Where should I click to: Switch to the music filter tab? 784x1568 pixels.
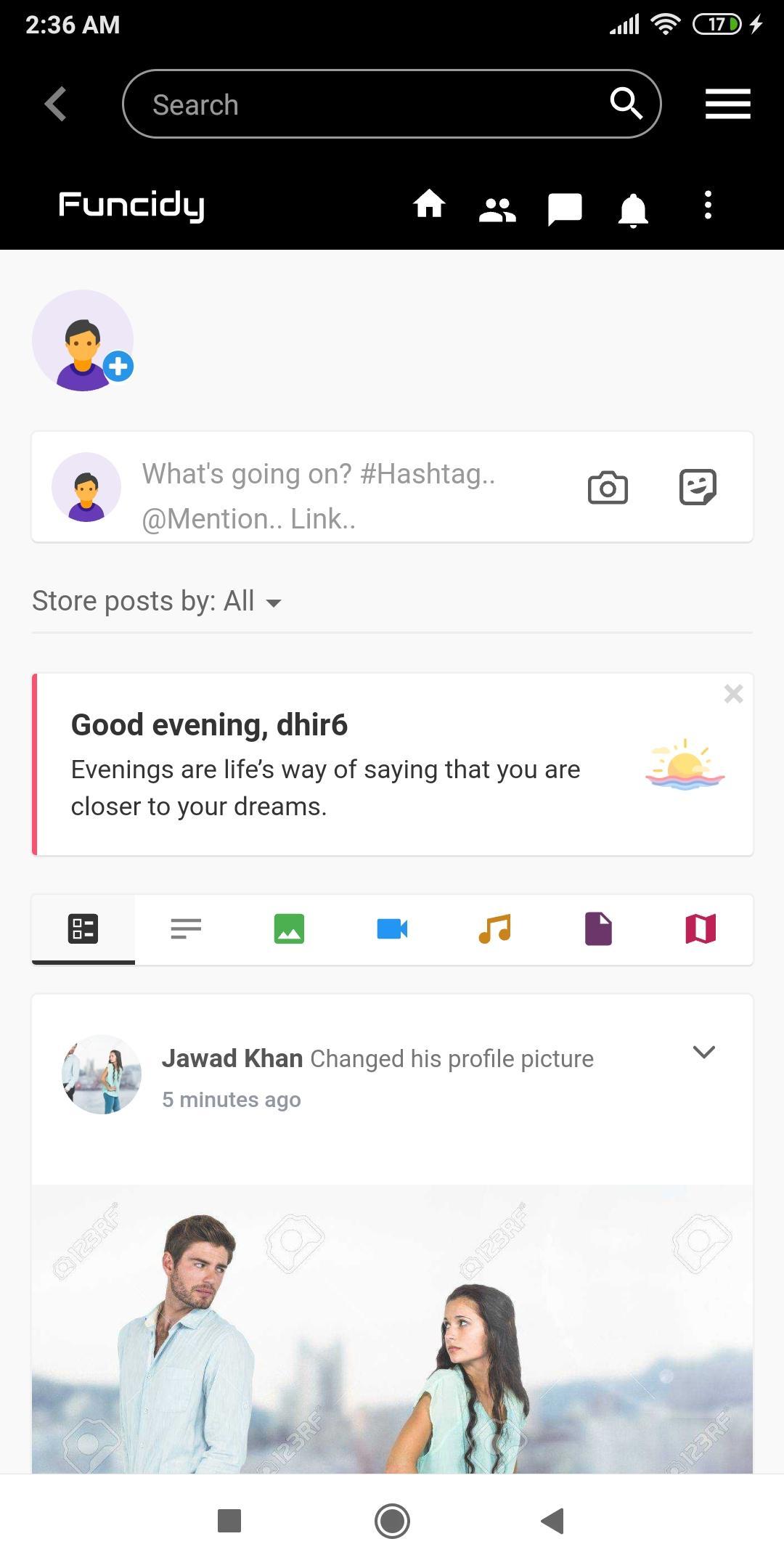tap(495, 929)
